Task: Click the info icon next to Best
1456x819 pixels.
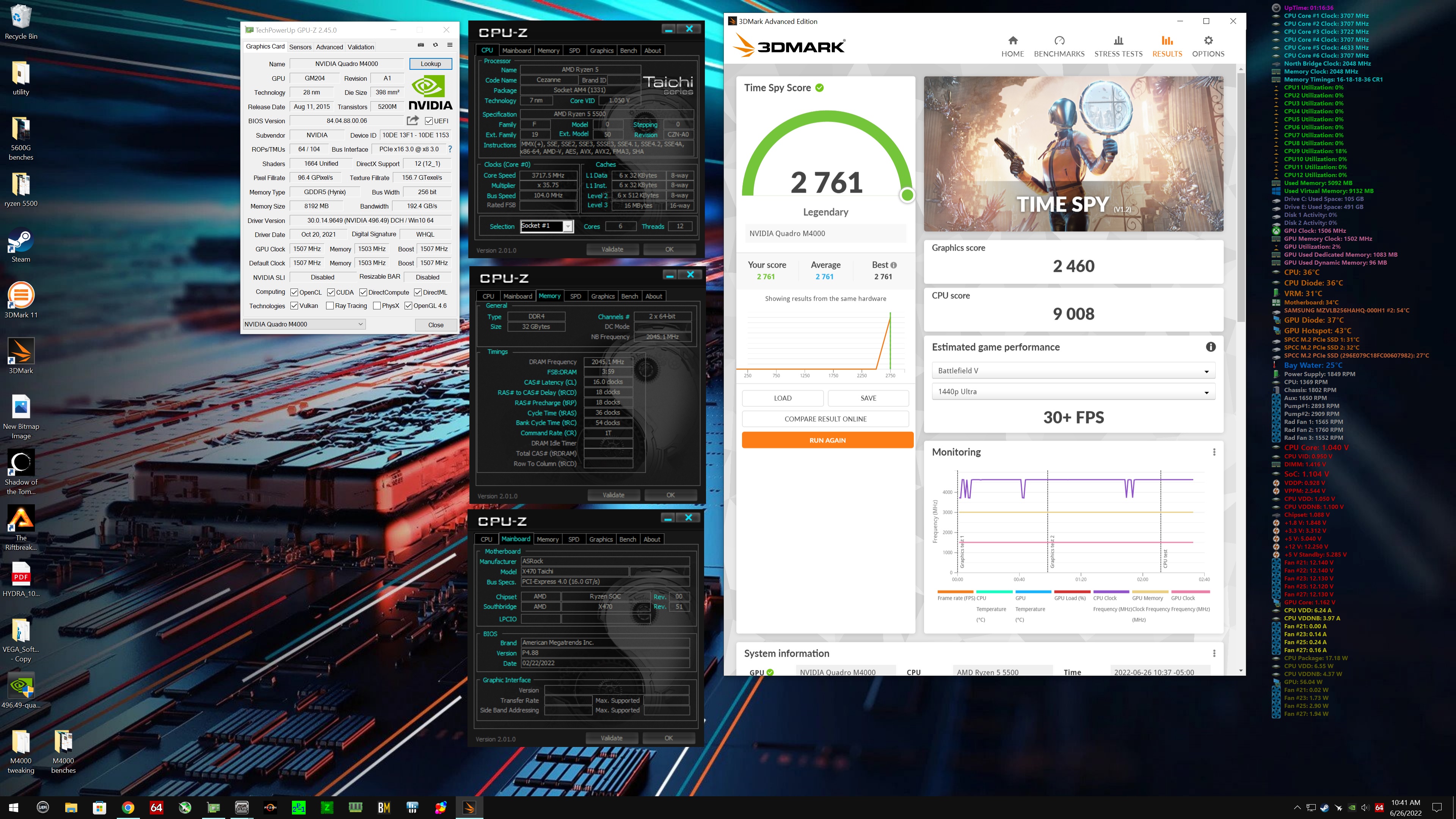Action: click(894, 265)
